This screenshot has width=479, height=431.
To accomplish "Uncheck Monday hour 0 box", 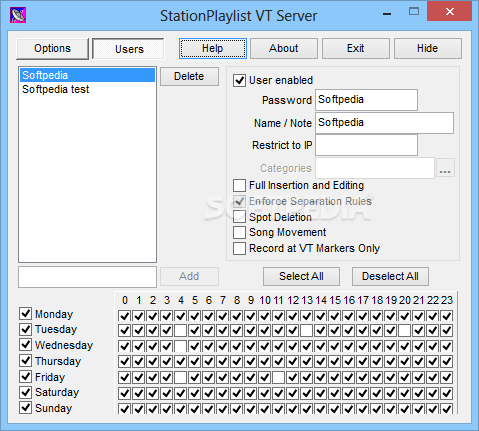I will [124, 316].
